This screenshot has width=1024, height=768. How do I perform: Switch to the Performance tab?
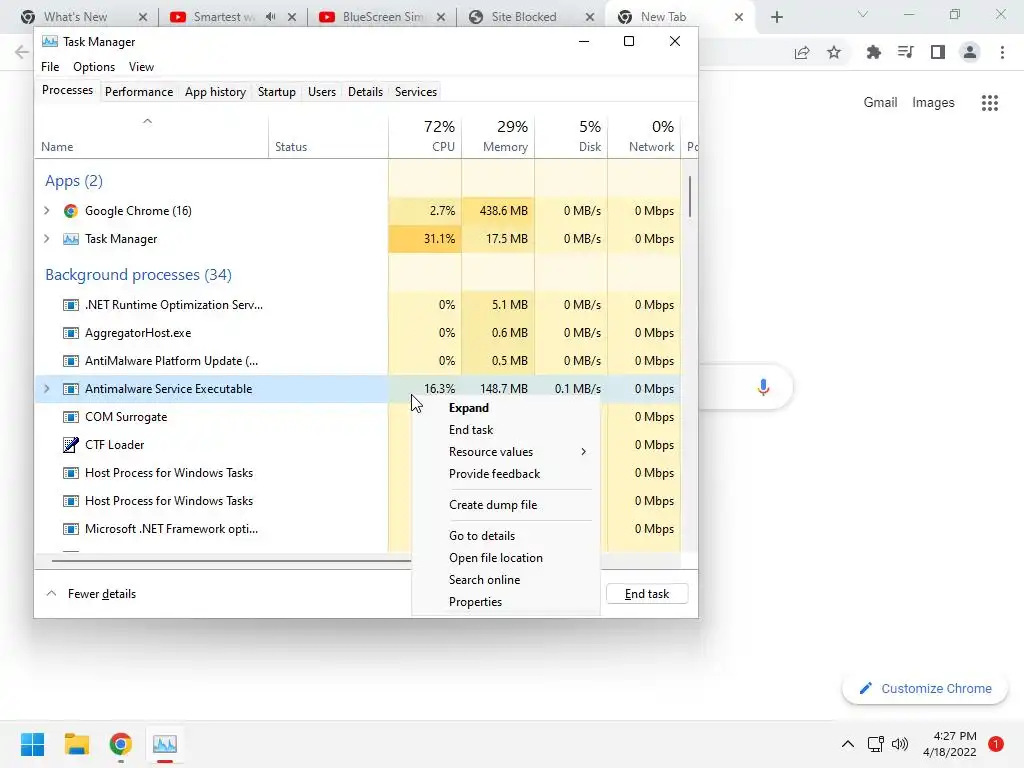click(139, 92)
